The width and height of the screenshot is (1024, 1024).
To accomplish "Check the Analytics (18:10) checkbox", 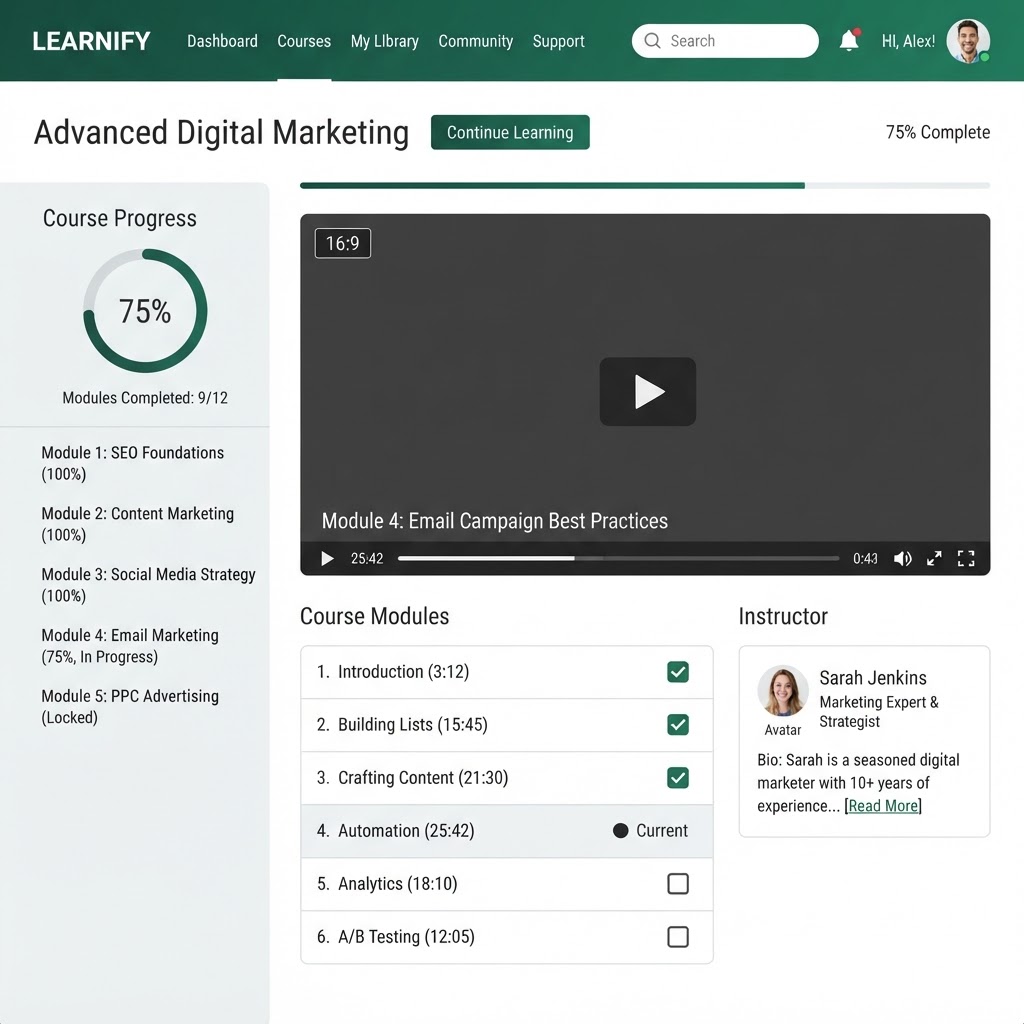I will 678,884.
